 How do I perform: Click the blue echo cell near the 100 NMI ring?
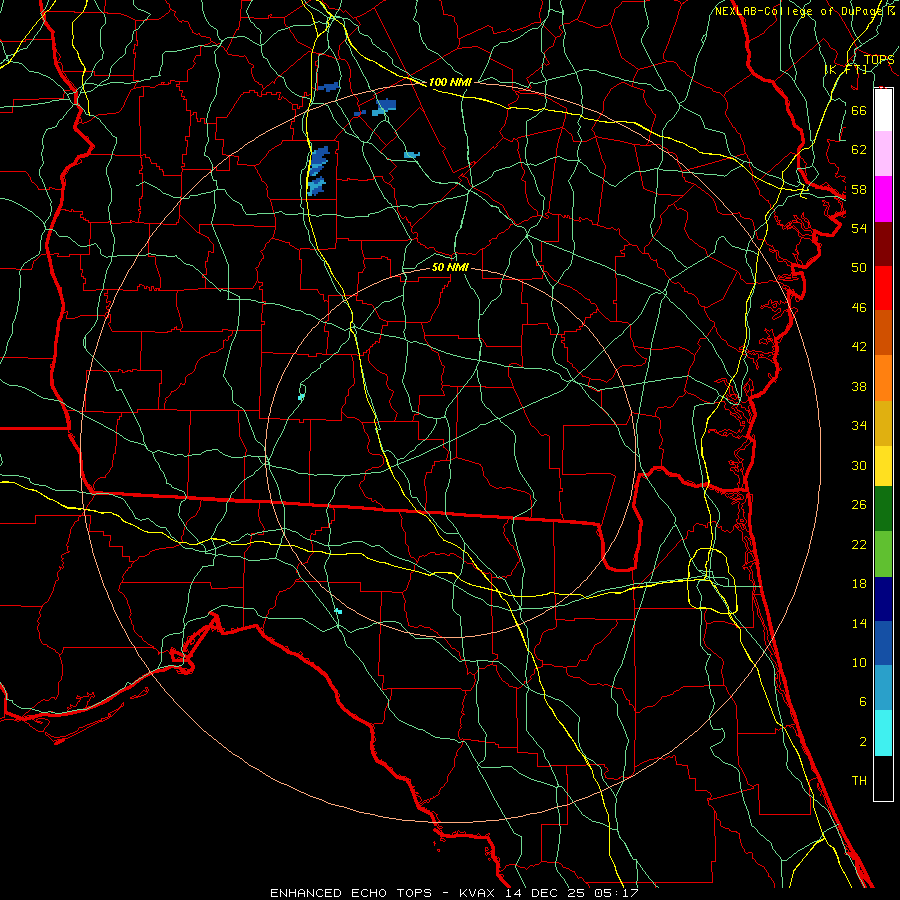[x=385, y=107]
